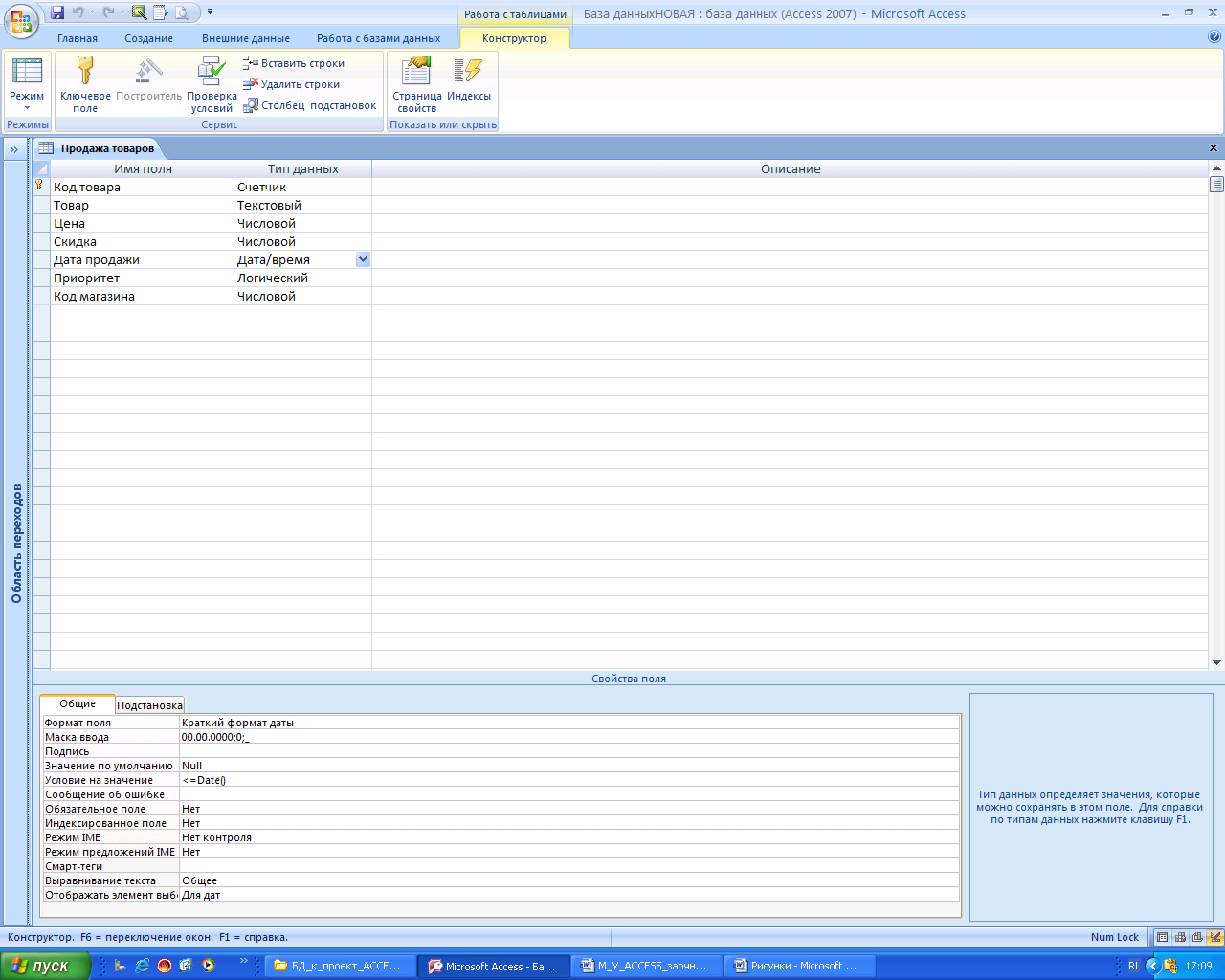
Task: Select the Код магазина field name cell
Action: 142,297
